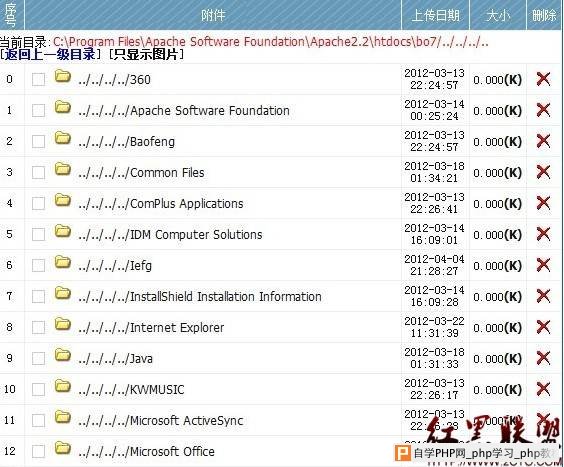The width and height of the screenshot is (564, 467).
Task: Click the folder icon for the 360 row
Action: tap(63, 76)
